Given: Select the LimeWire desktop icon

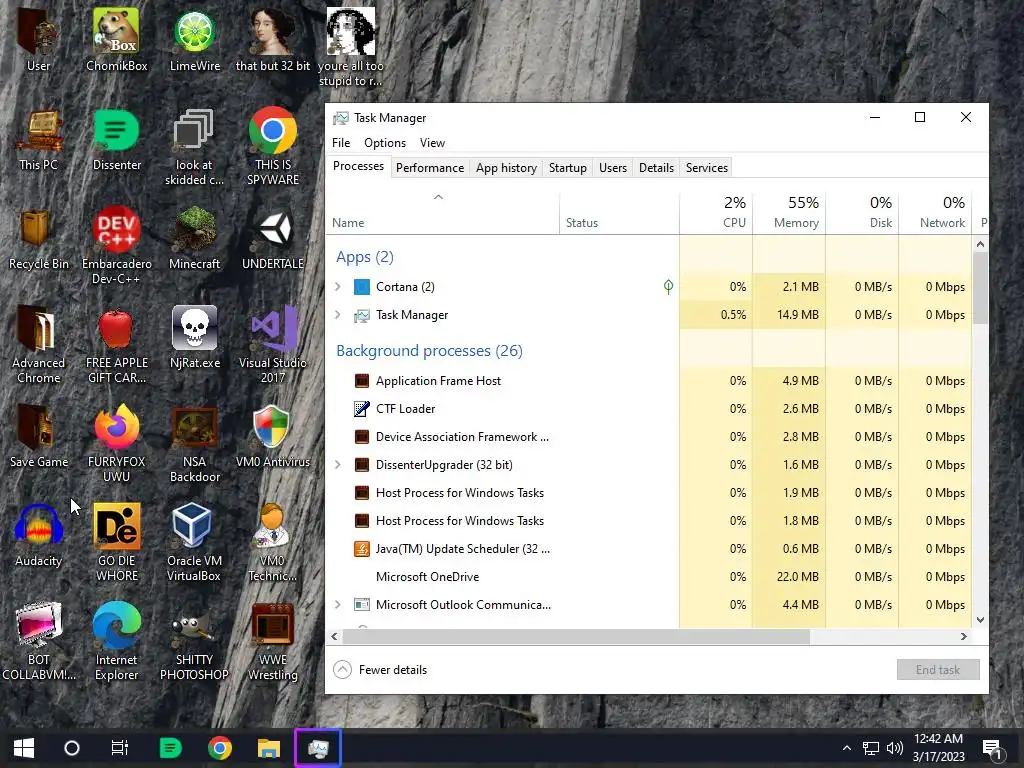Looking at the screenshot, I should pos(195,40).
